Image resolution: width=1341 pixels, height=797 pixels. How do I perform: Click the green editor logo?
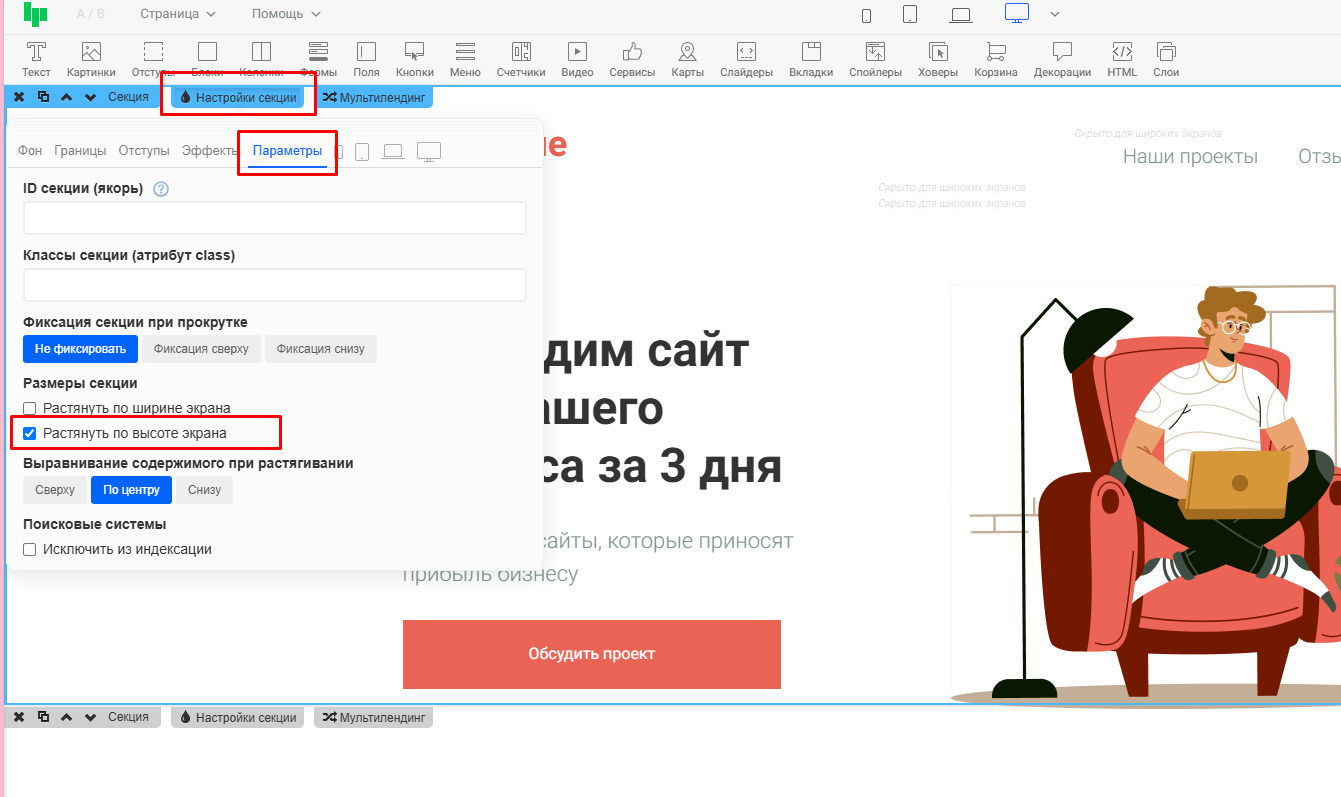pyautogui.click(x=36, y=15)
